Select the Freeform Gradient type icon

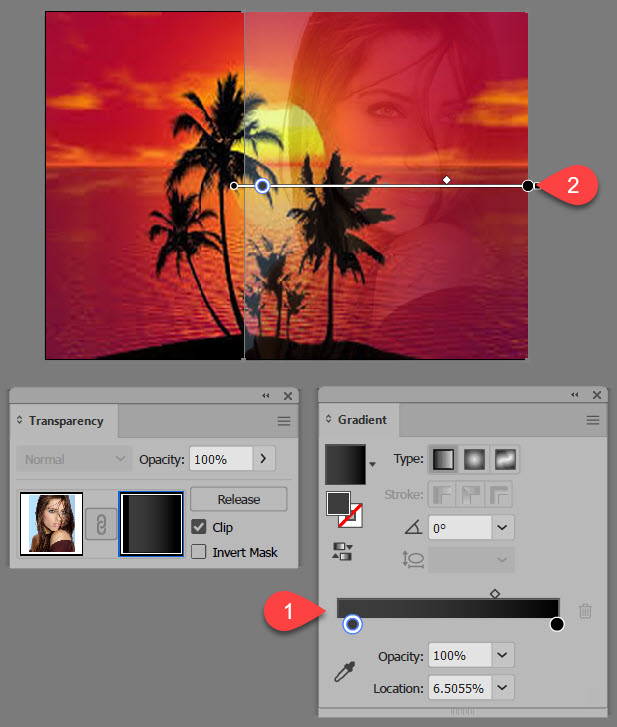[505, 459]
